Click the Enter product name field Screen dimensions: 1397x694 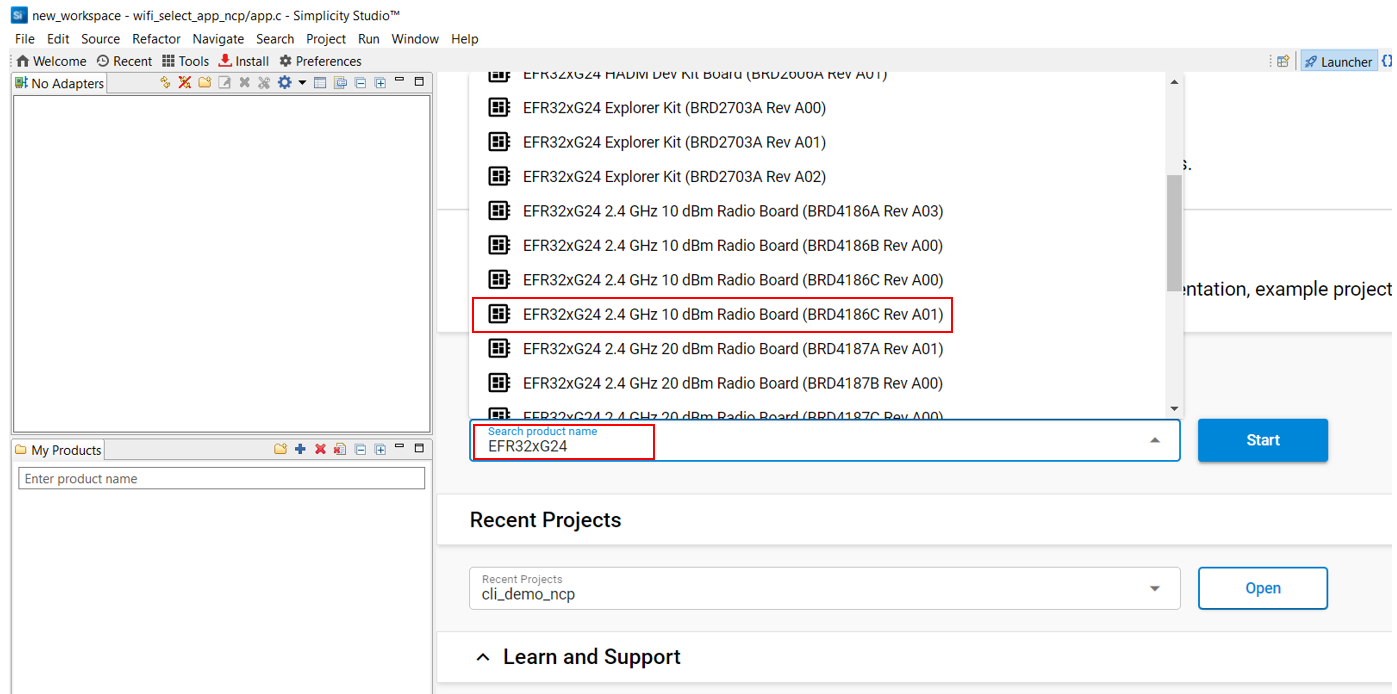pyautogui.click(x=222, y=479)
